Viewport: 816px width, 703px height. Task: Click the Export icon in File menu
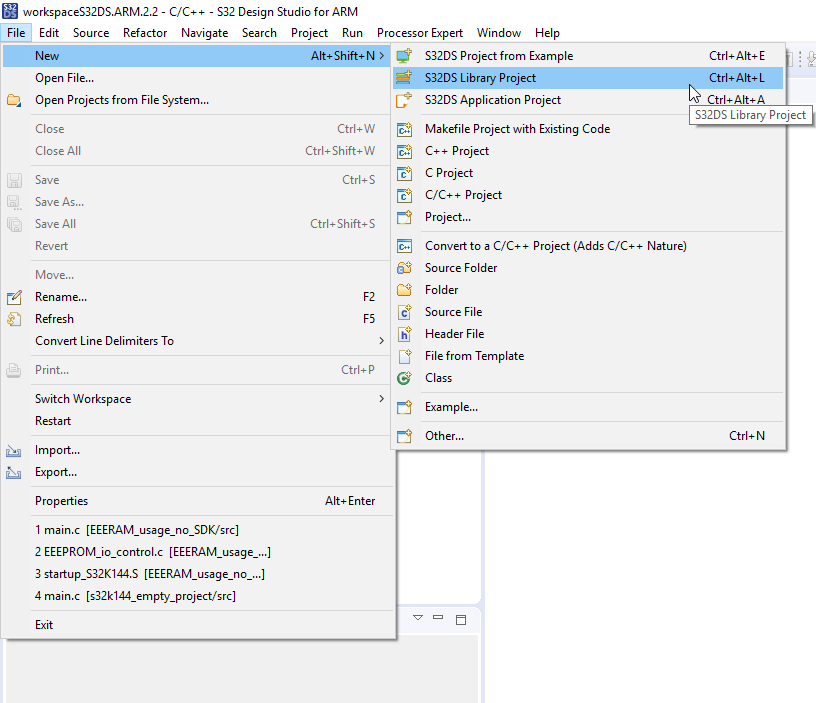14,472
